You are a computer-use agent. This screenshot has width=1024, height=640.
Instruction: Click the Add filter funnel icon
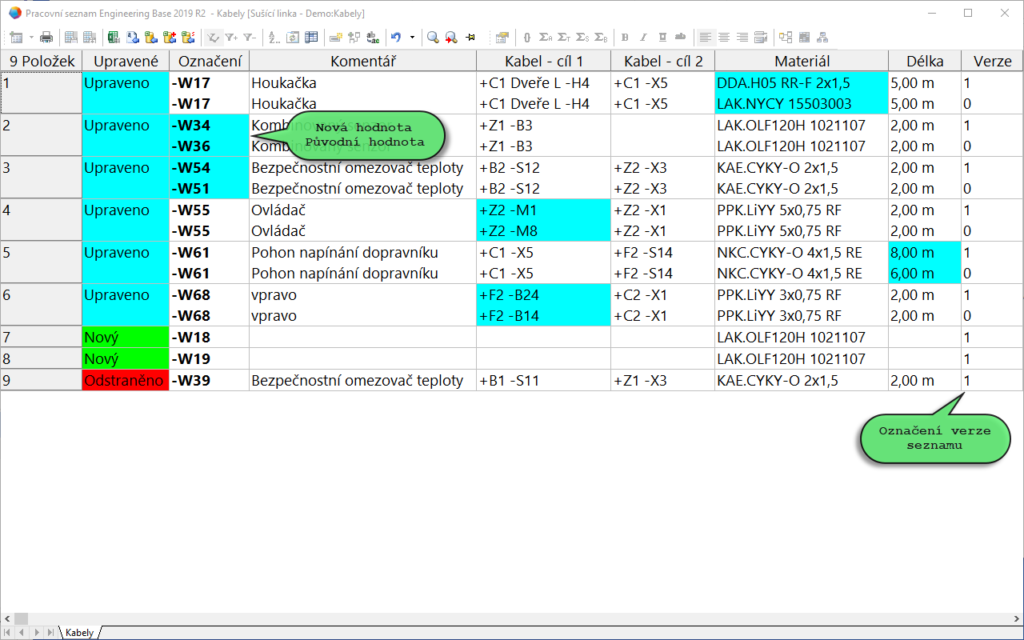click(231, 37)
